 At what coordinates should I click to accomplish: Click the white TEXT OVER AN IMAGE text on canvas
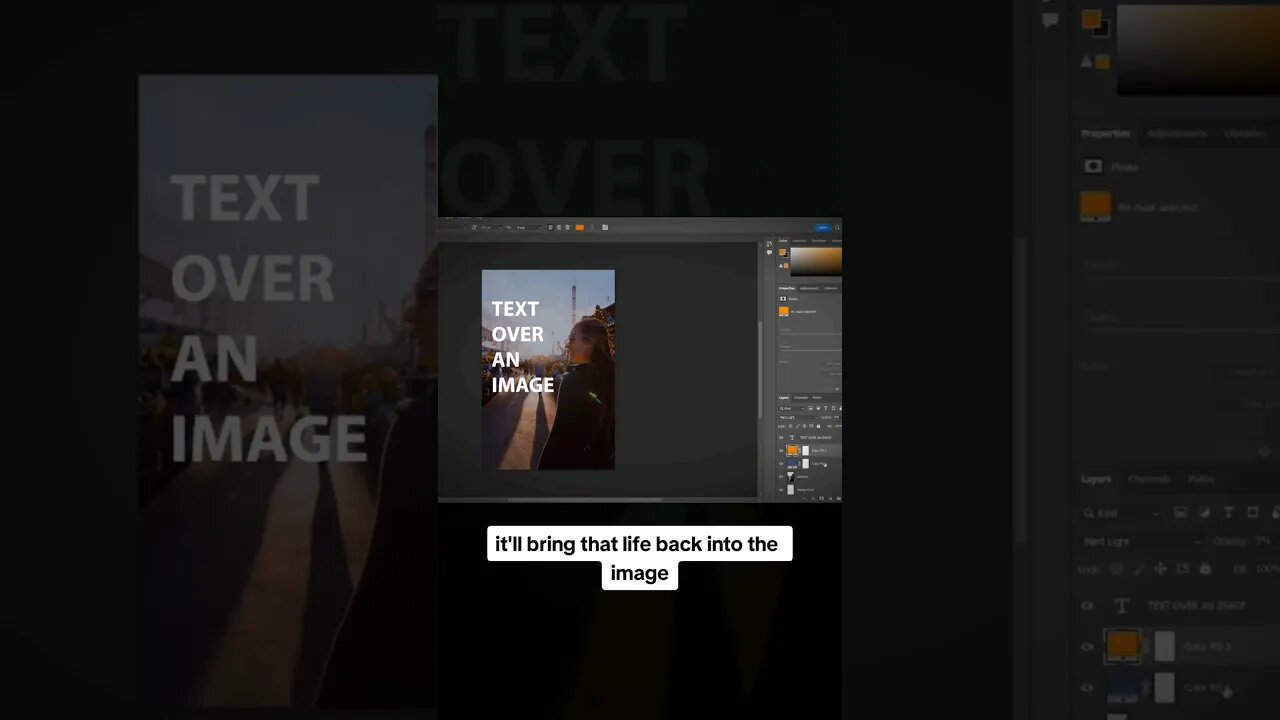click(x=522, y=346)
